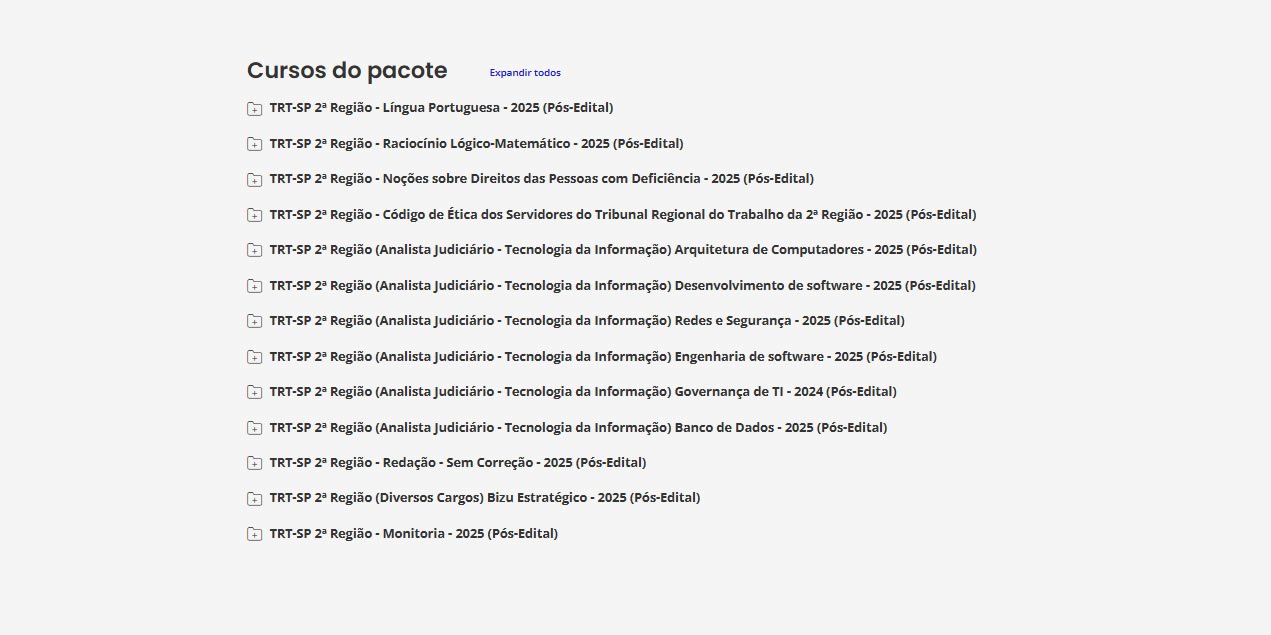Screen dimensions: 1271x635
Task: Click folder-plus icon for Engenharia de software
Action: [x=254, y=357]
